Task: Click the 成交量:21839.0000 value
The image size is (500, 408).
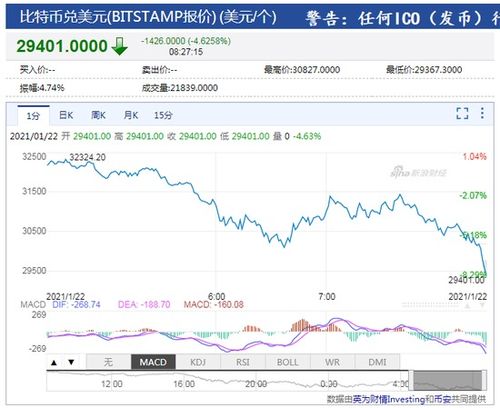Action: tap(180, 88)
